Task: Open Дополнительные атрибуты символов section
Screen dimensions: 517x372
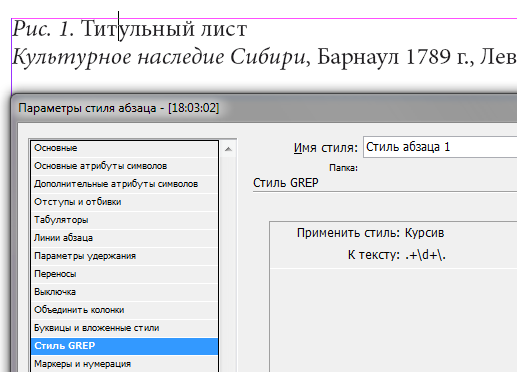Action: (x=125, y=184)
